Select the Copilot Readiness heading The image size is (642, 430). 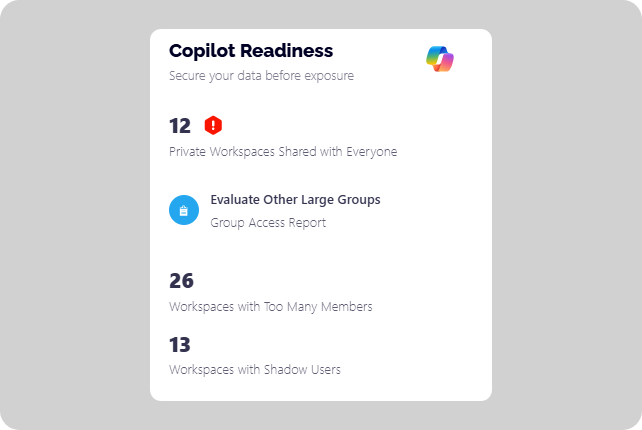(x=251, y=50)
